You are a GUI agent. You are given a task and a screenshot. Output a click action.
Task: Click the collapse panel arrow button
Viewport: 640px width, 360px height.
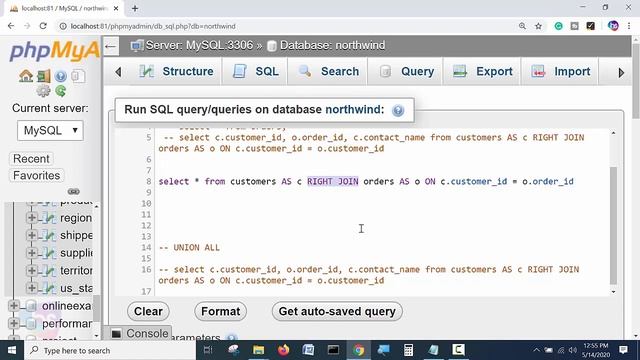click(111, 46)
